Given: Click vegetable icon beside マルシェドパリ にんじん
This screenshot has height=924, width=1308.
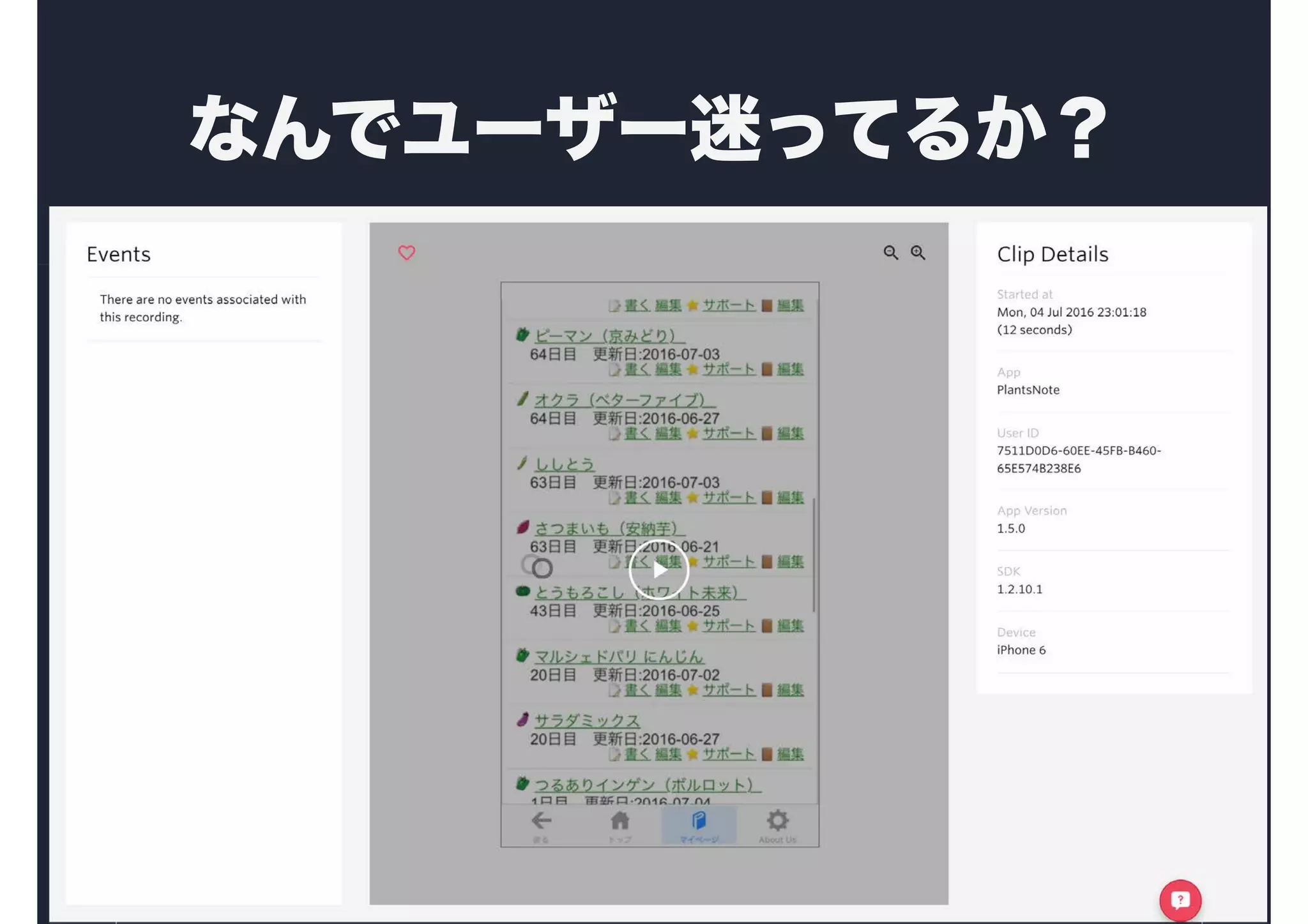Looking at the screenshot, I should click(522, 655).
